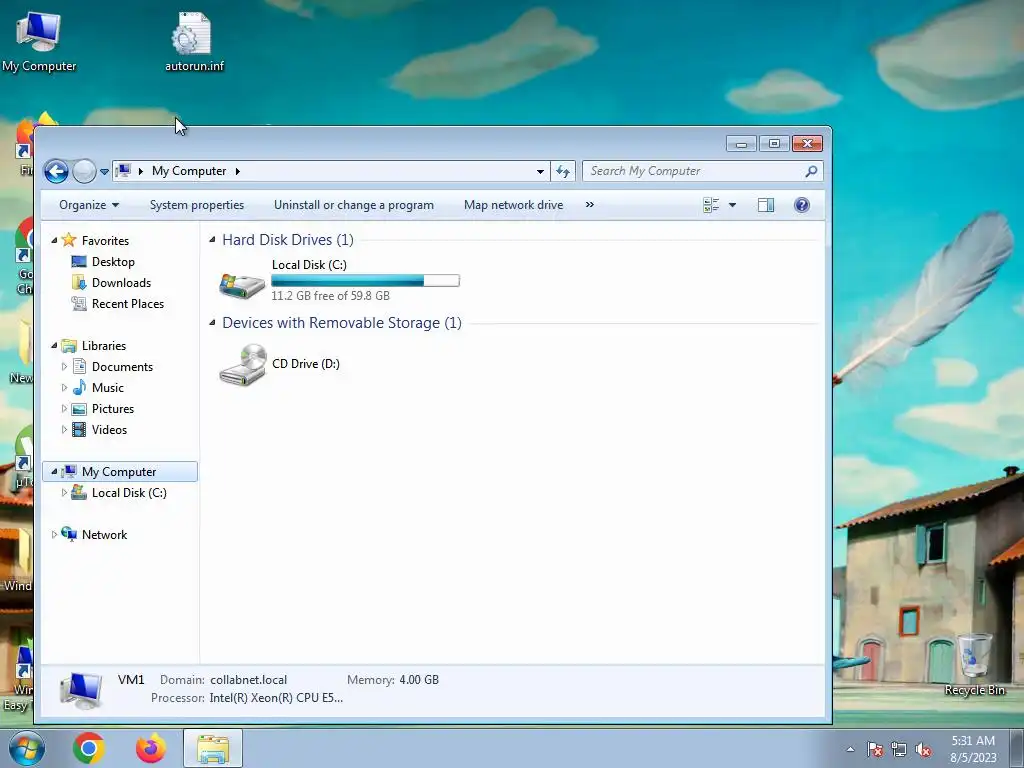Screen dimensions: 1024x768
Task: Expand the Music library node
Action: click(64, 388)
